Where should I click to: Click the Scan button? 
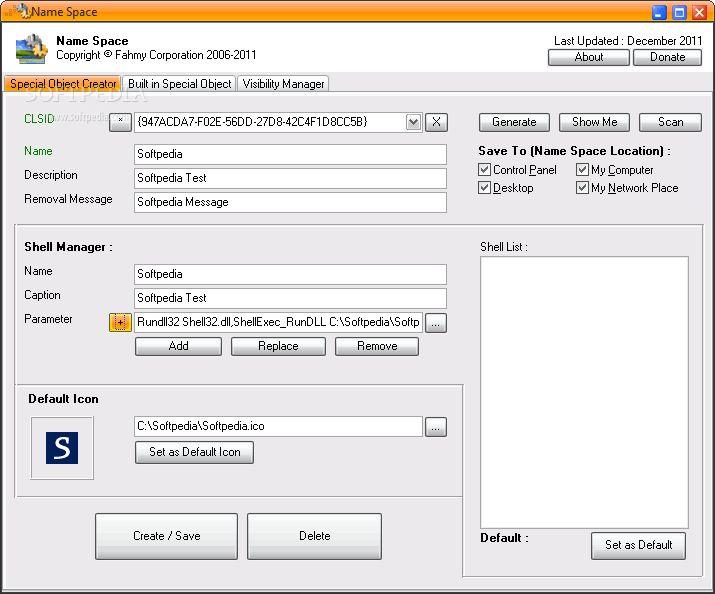(x=670, y=122)
